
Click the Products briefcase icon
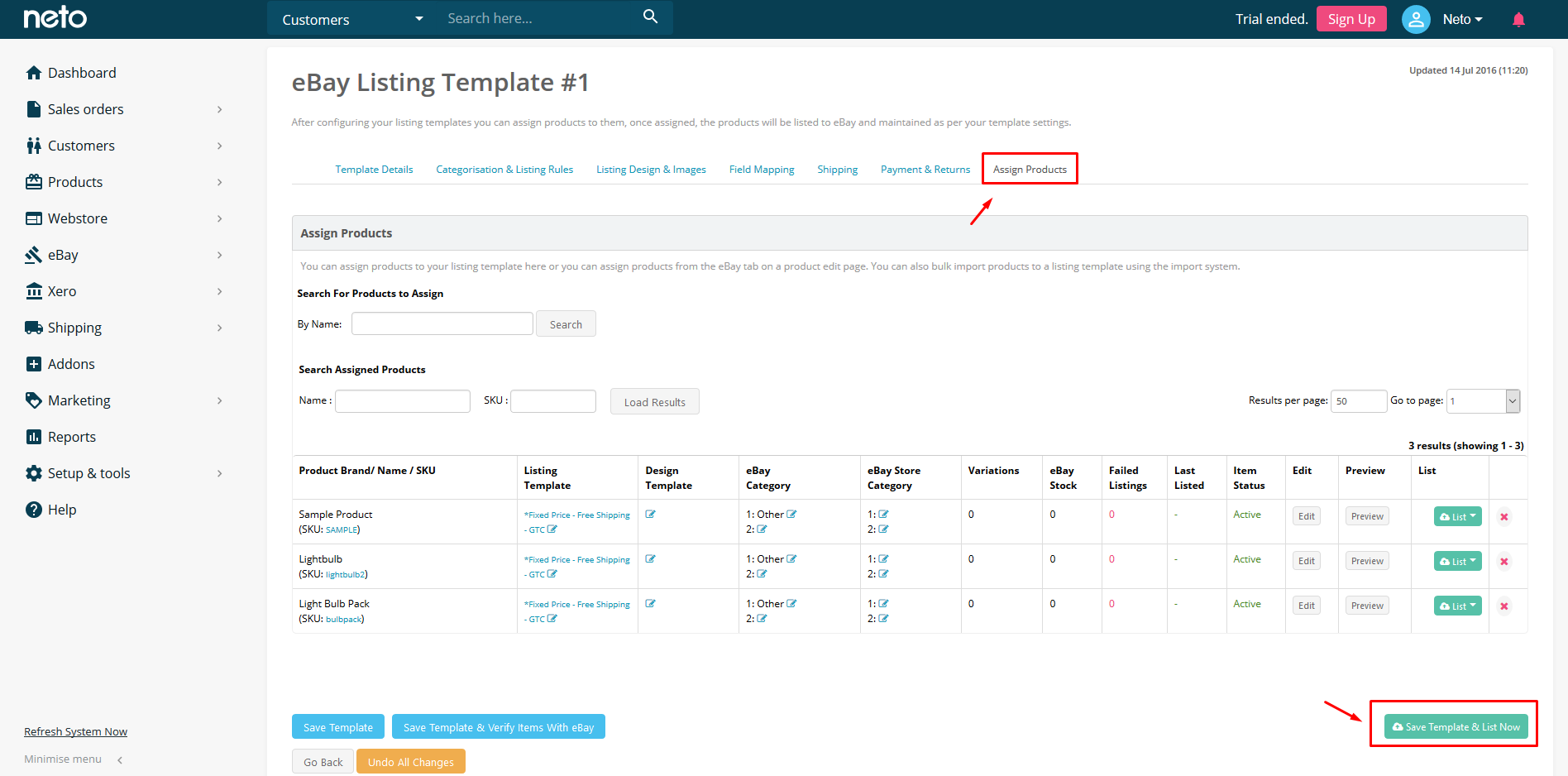(34, 182)
